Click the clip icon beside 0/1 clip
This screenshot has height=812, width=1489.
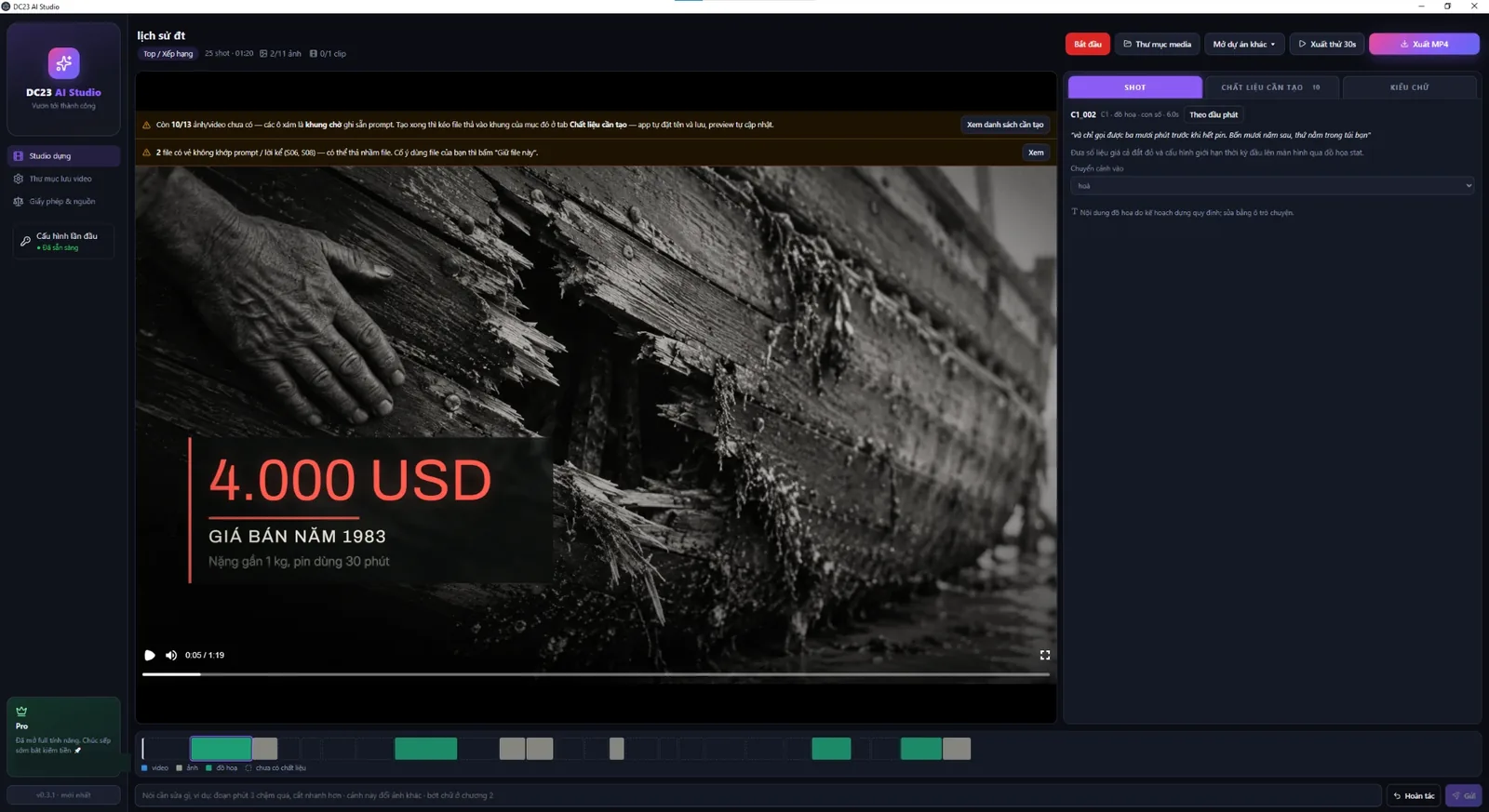[x=314, y=54]
